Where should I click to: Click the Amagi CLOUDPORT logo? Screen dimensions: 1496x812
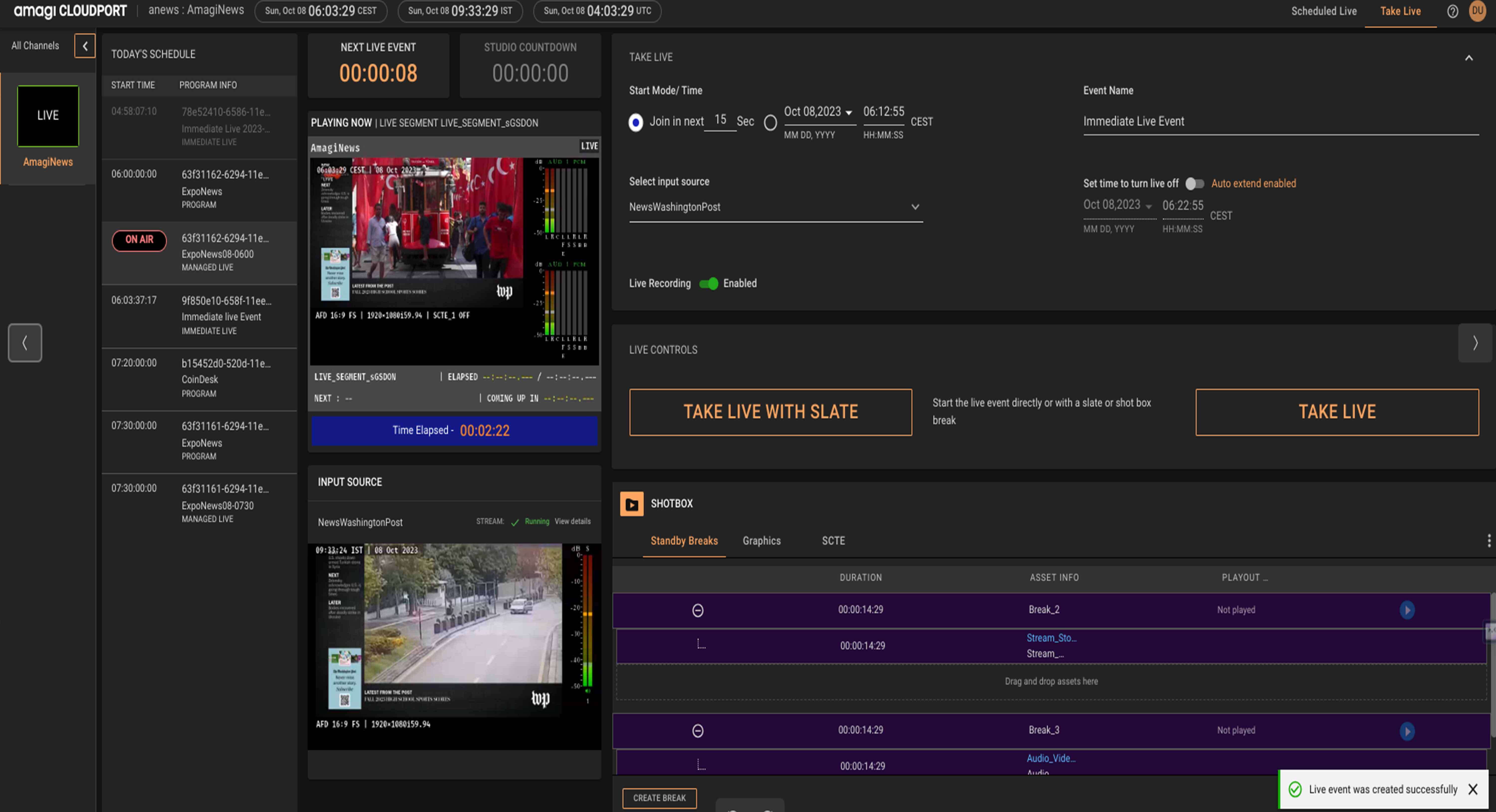click(70, 10)
